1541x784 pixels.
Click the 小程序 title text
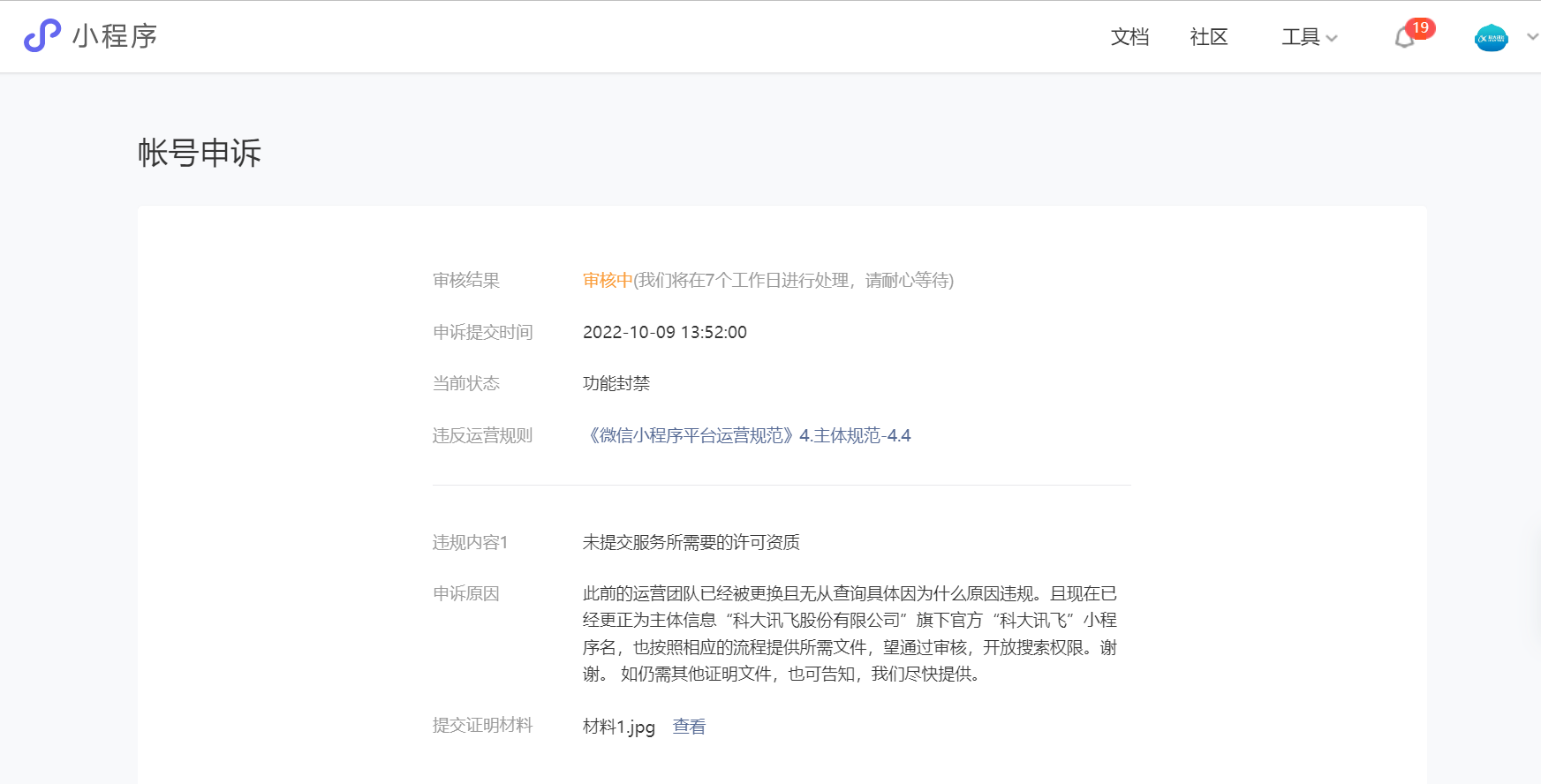[x=115, y=36]
